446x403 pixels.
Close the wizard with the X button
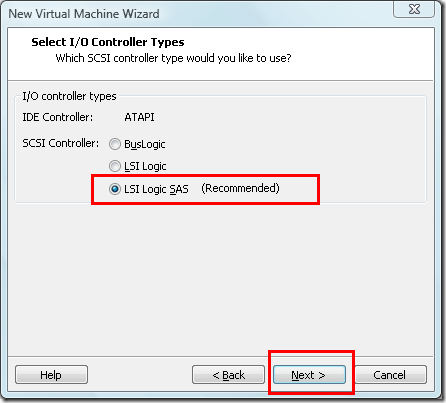tap(414, 9)
